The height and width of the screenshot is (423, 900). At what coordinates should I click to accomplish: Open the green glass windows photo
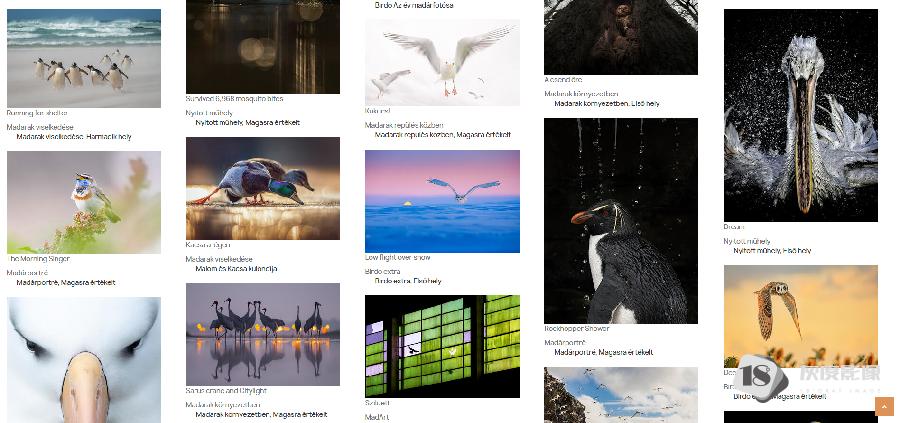[443, 346]
